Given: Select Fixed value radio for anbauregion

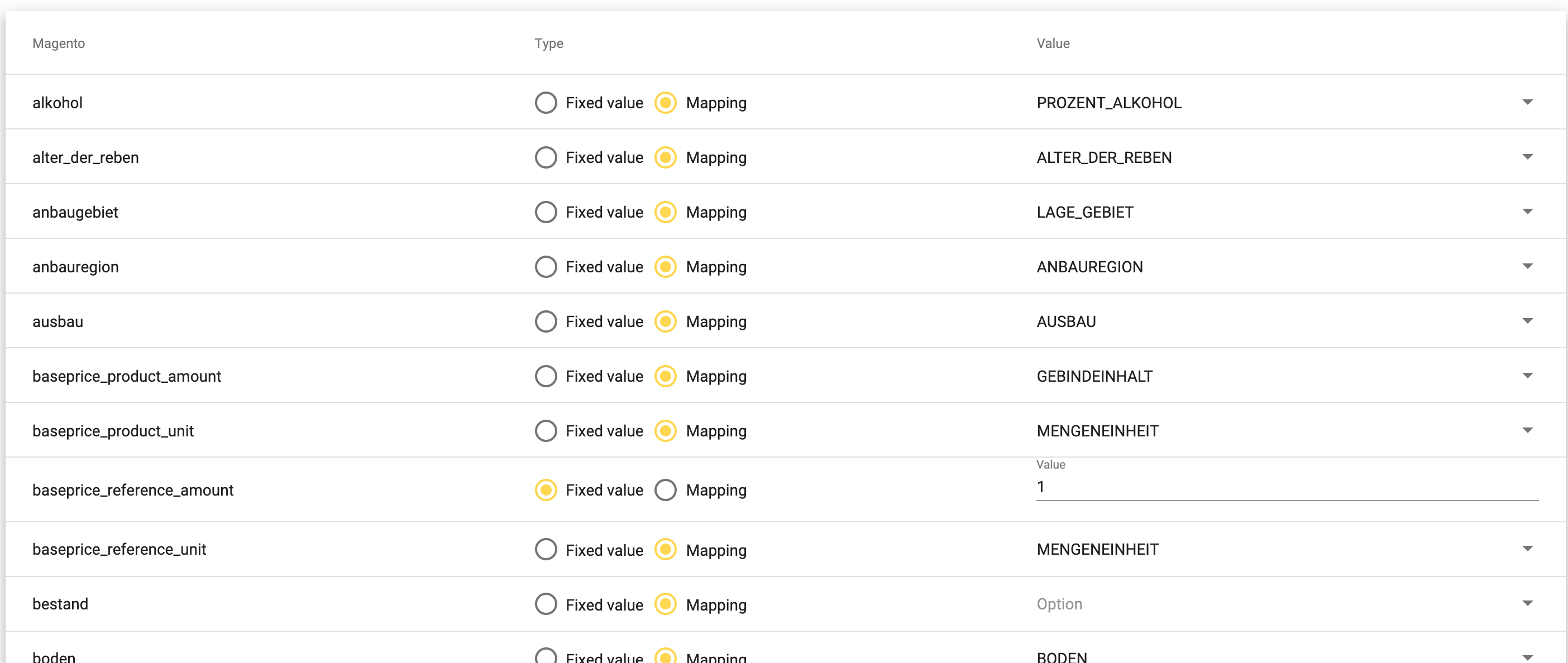Looking at the screenshot, I should coord(546,267).
